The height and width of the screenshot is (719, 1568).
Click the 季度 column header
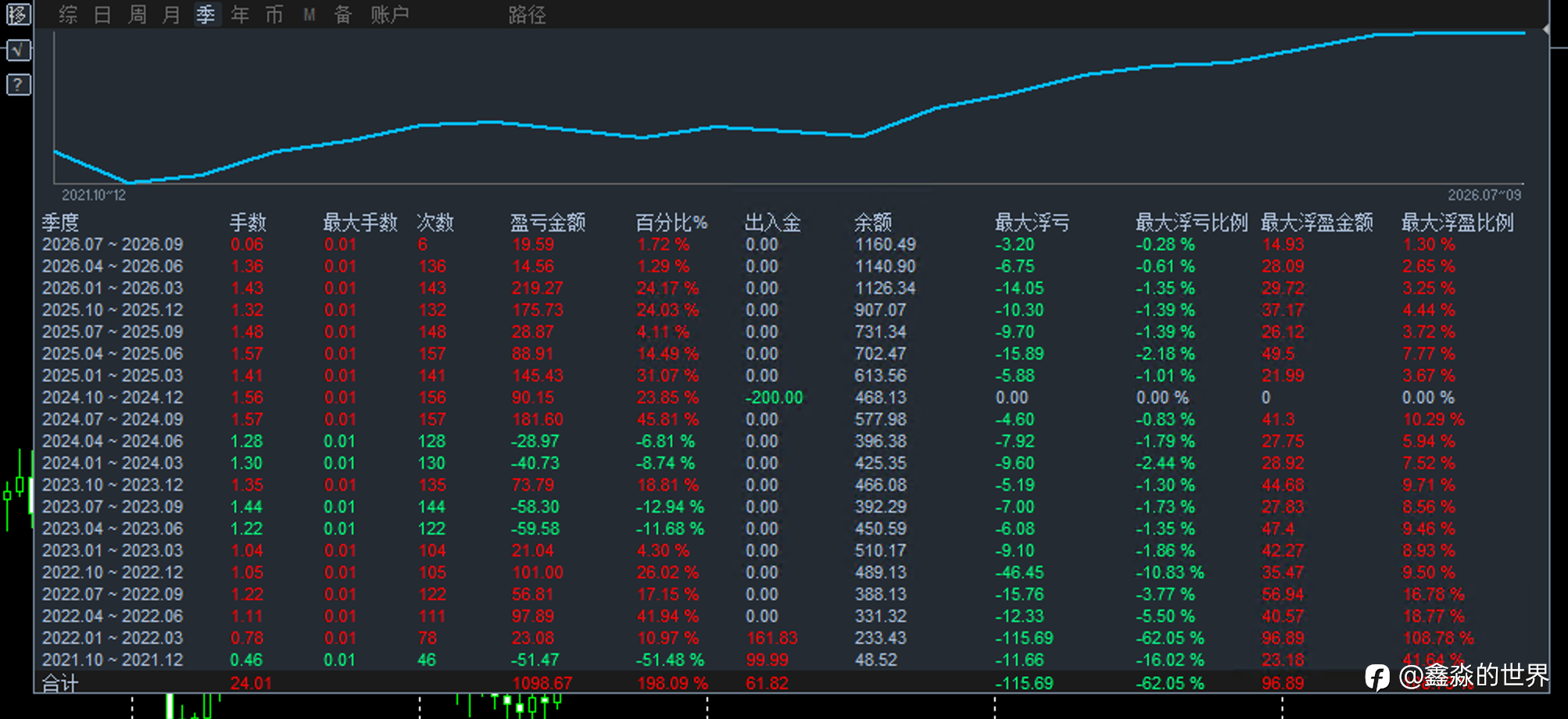coord(60,223)
